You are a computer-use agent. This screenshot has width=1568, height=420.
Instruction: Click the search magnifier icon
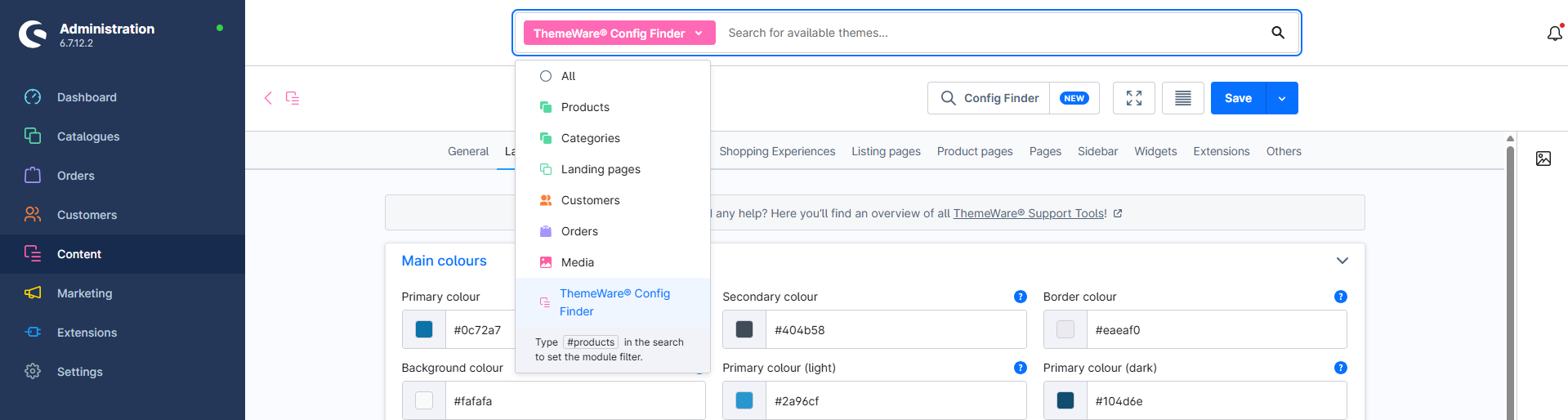click(x=1278, y=33)
